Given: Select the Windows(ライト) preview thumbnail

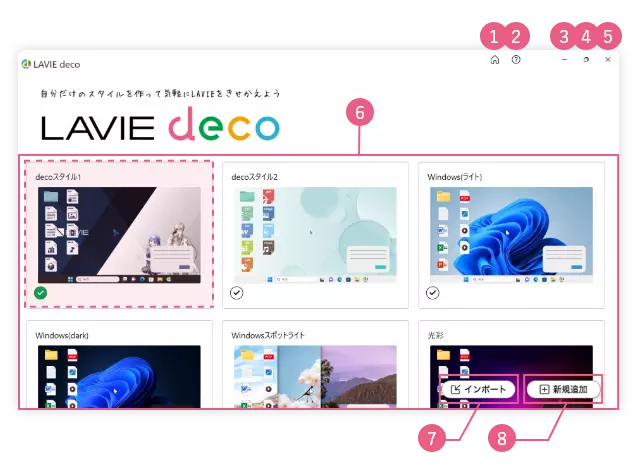Looking at the screenshot, I should [x=511, y=235].
